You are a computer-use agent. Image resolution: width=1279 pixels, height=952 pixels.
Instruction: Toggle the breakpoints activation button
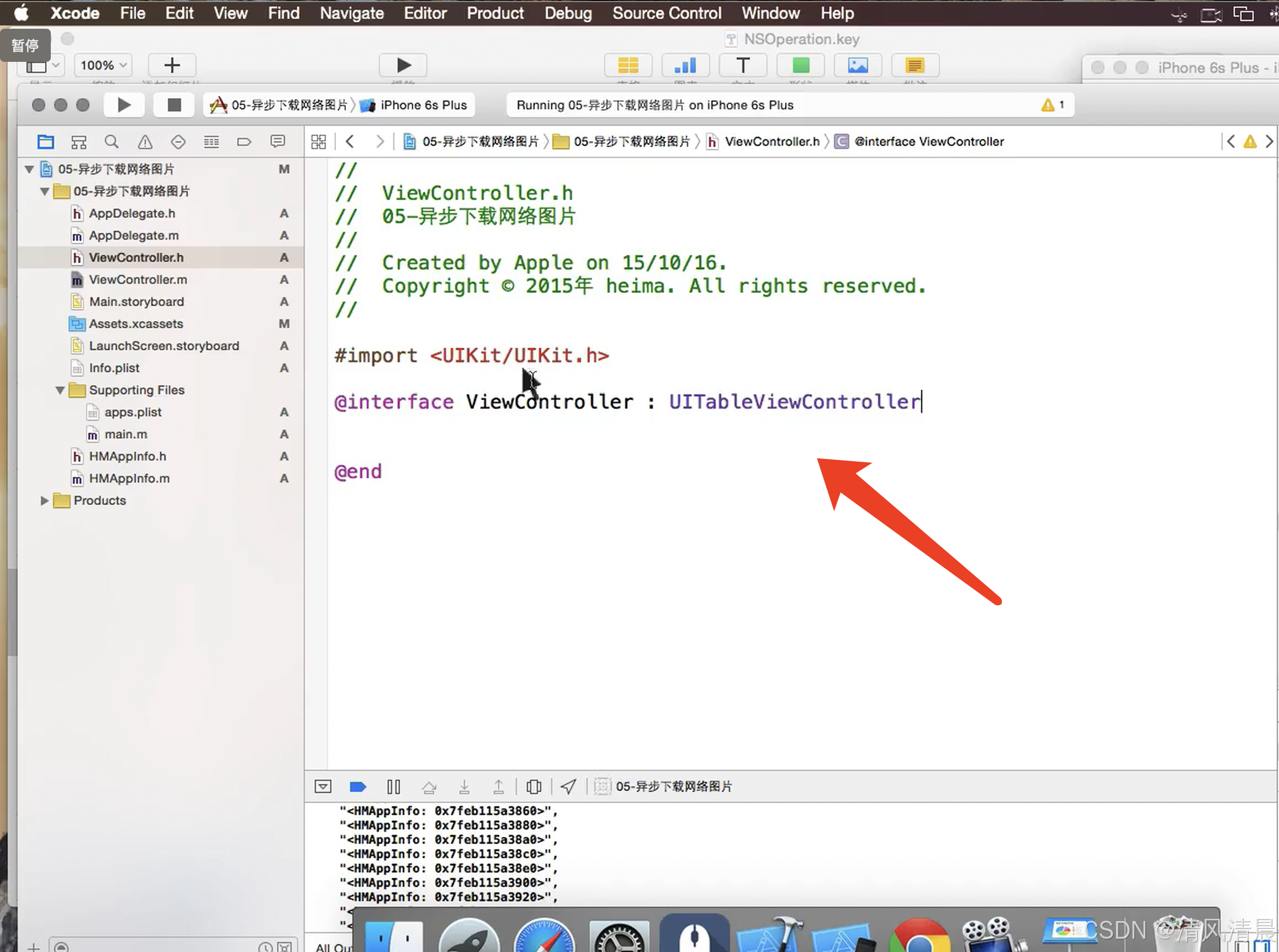358,786
